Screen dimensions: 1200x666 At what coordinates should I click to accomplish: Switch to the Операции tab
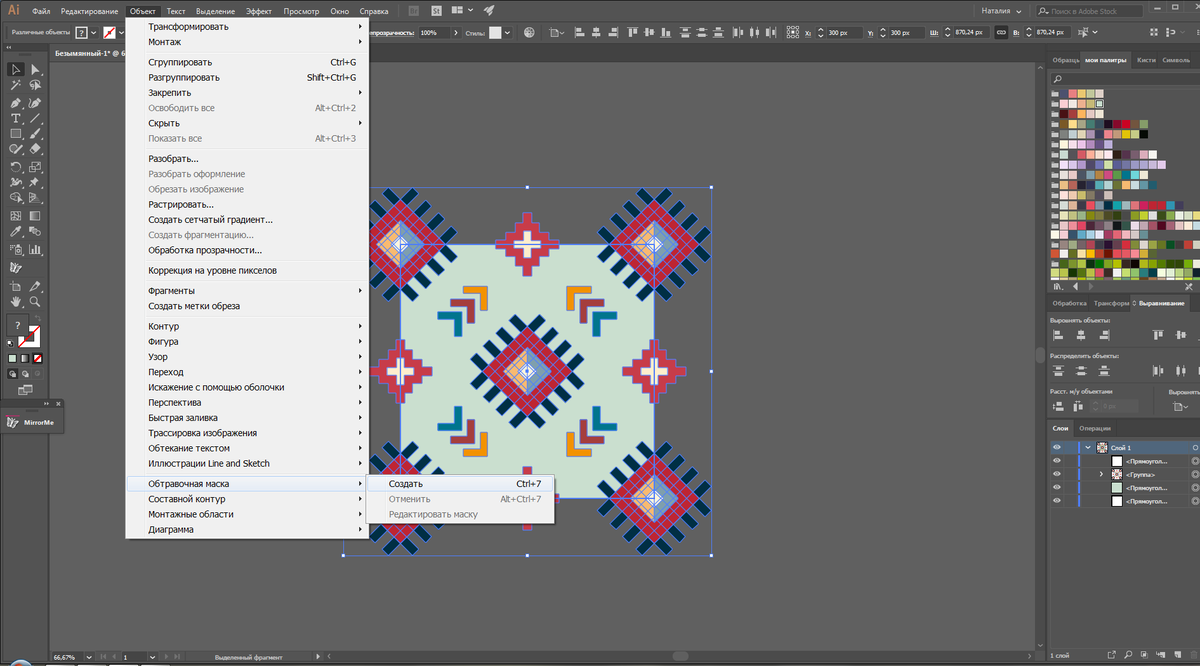pos(1094,428)
